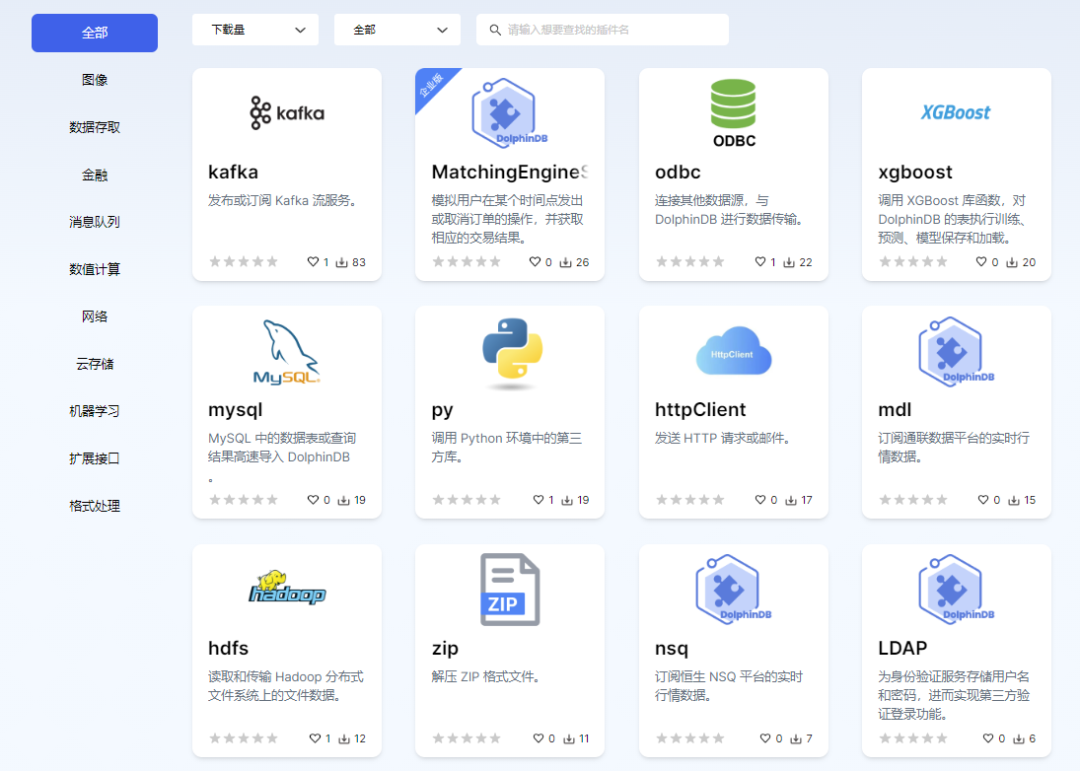Viewport: 1080px width, 771px height.
Task: Click the Hadoop elephant logo
Action: 287,588
